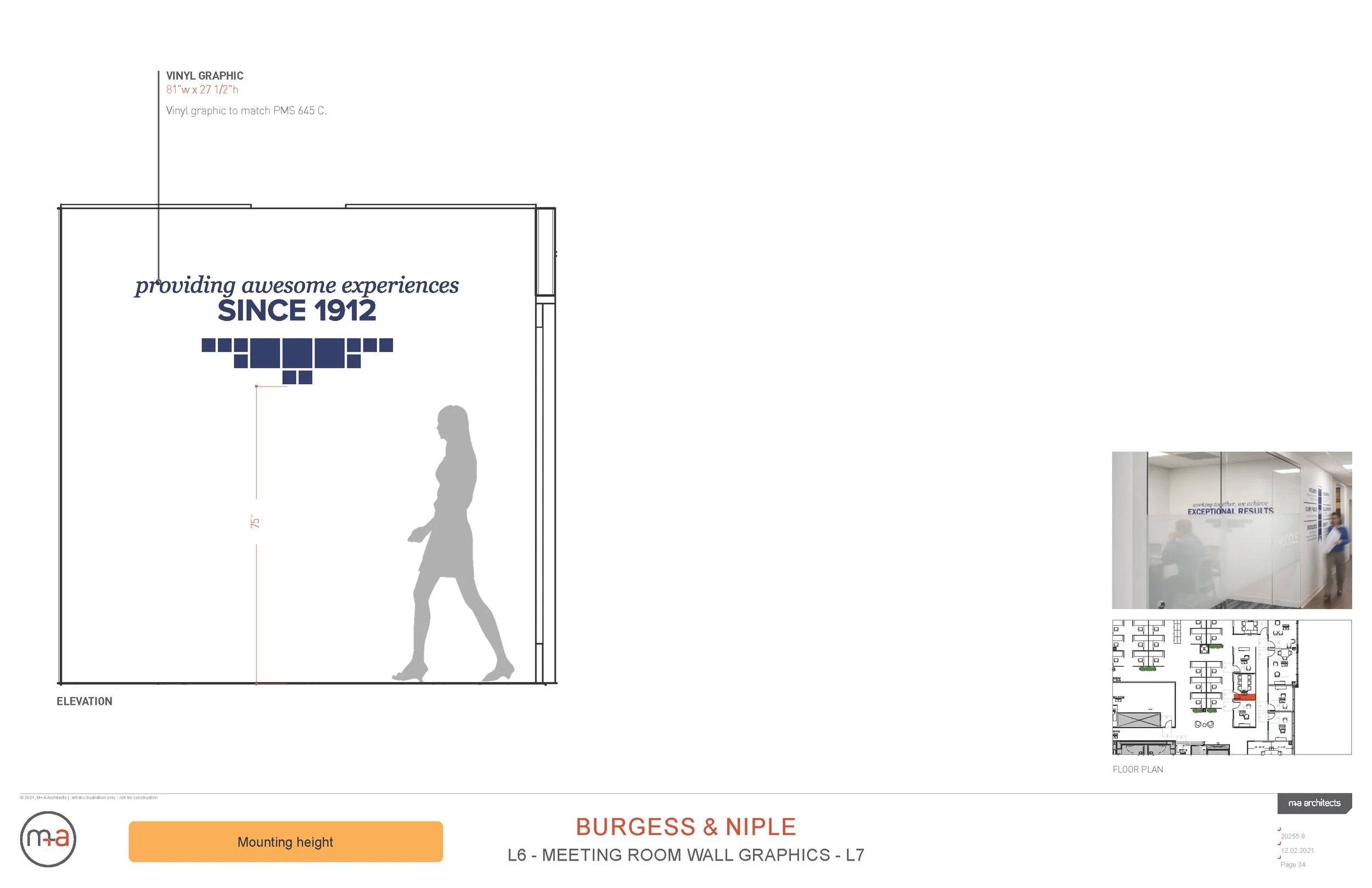This screenshot has height=888, width=1372.
Task: Open the Page 34 navigation entry
Action: coord(1294,864)
